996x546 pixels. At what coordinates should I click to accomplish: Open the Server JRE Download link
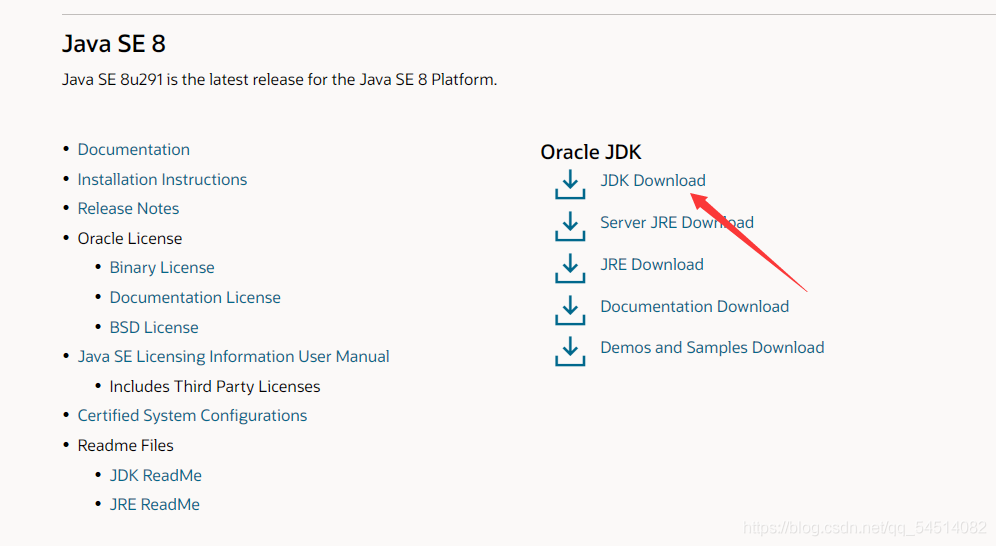point(677,222)
